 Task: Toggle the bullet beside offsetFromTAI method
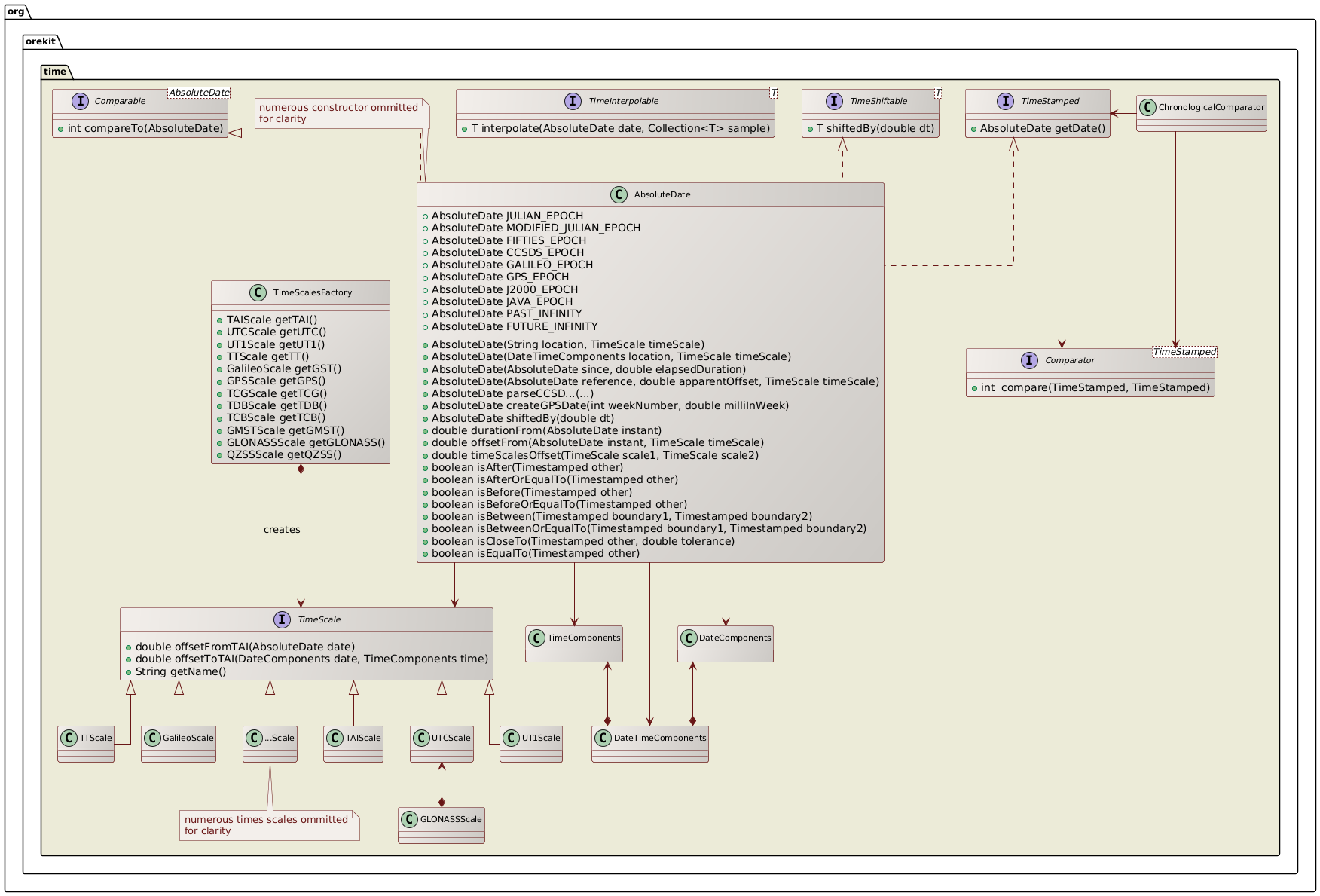point(127,646)
